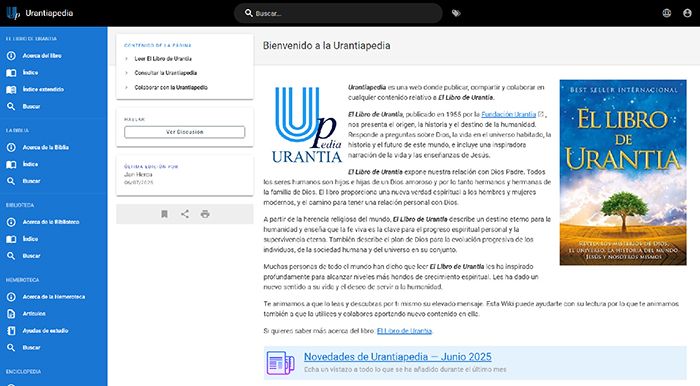The width and height of the screenshot is (700, 386).
Task: Click the Ver Discusión button
Action: click(184, 132)
